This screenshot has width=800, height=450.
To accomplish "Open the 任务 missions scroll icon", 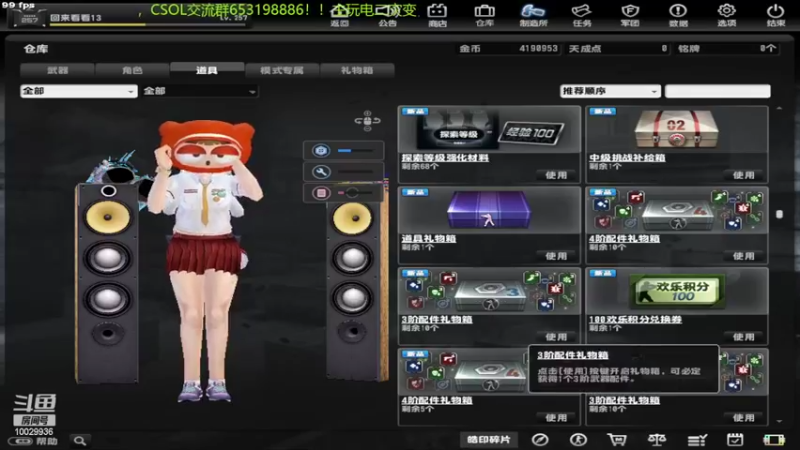I will 582,15.
